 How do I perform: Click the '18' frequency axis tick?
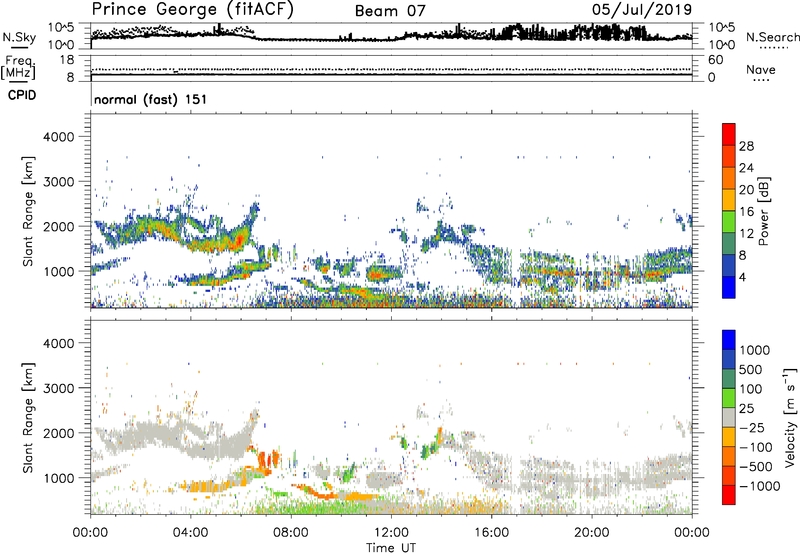(x=67, y=60)
